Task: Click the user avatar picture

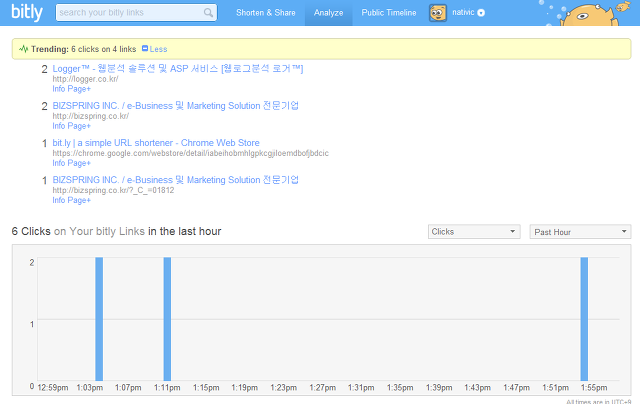Action: 437,13
